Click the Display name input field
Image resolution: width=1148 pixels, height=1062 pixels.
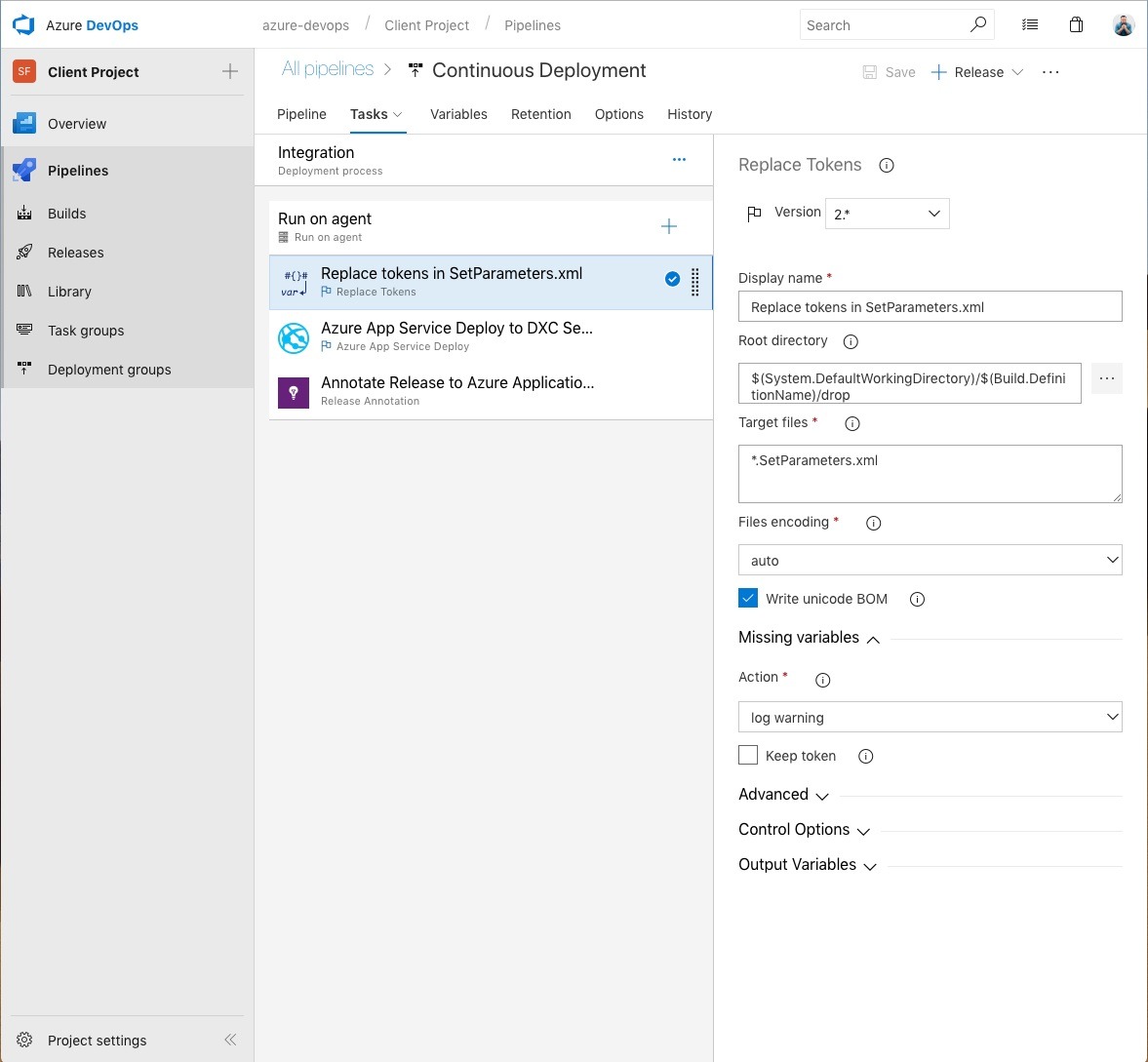(930, 306)
